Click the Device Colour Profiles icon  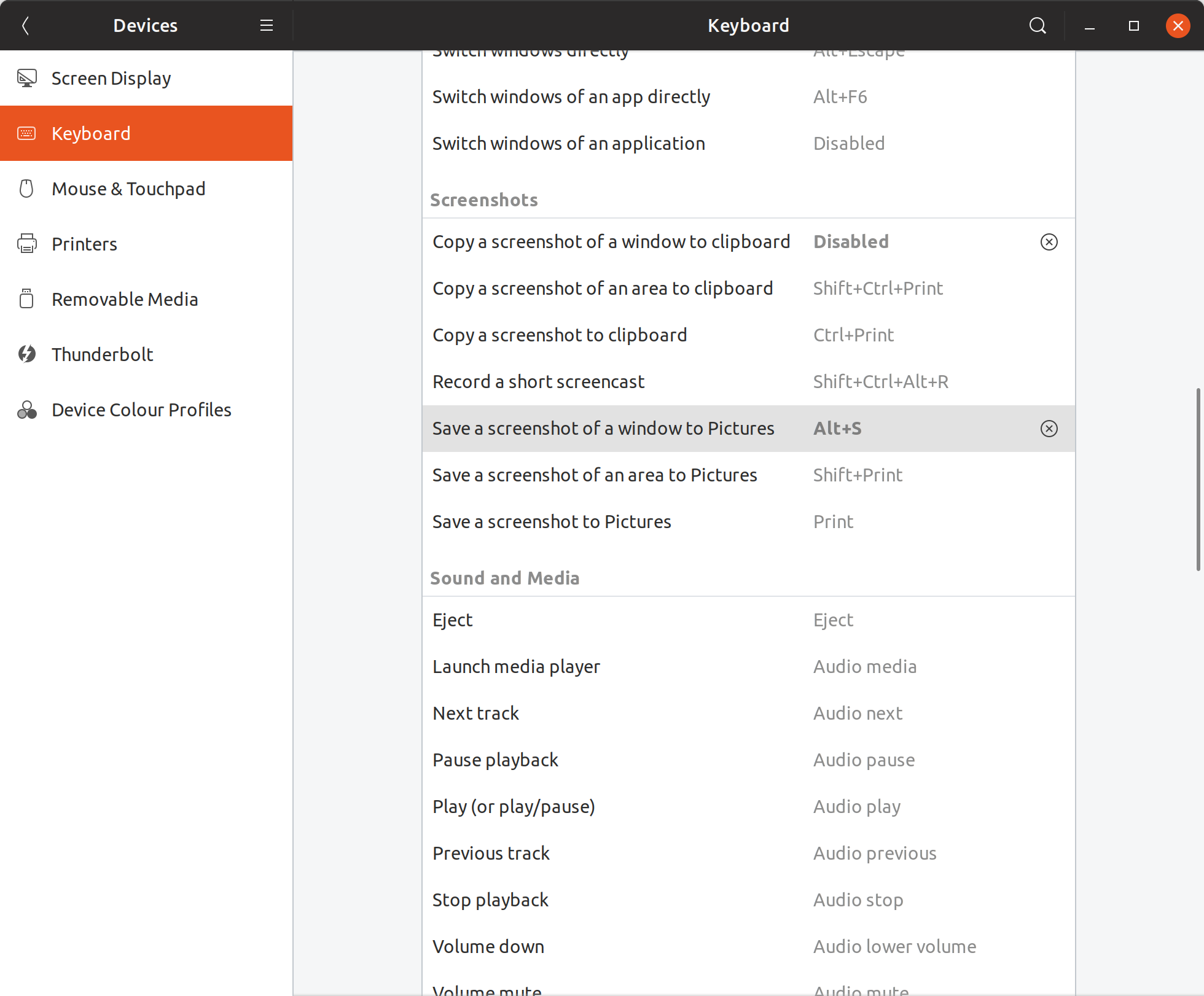[27, 410]
